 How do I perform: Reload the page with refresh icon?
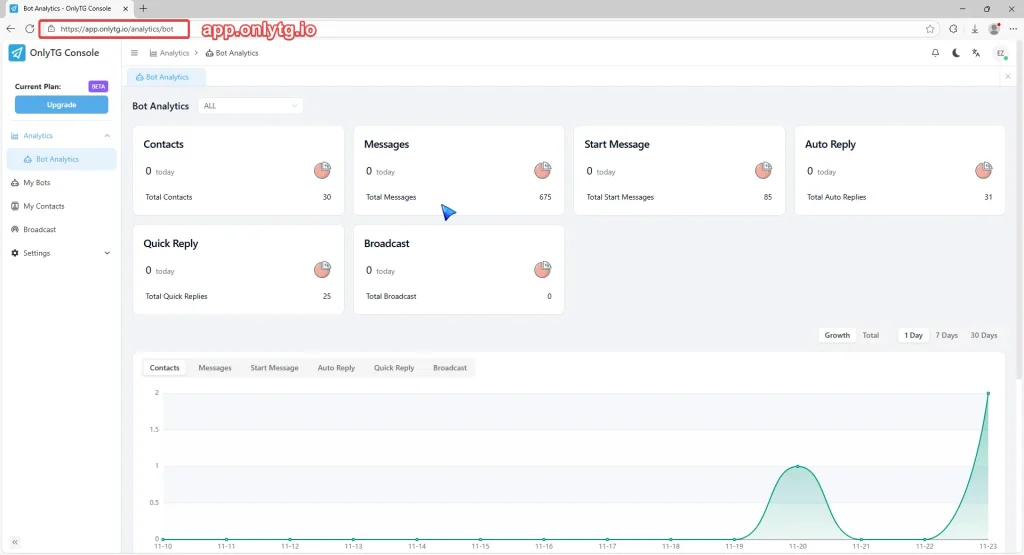pyautogui.click(x=29, y=29)
